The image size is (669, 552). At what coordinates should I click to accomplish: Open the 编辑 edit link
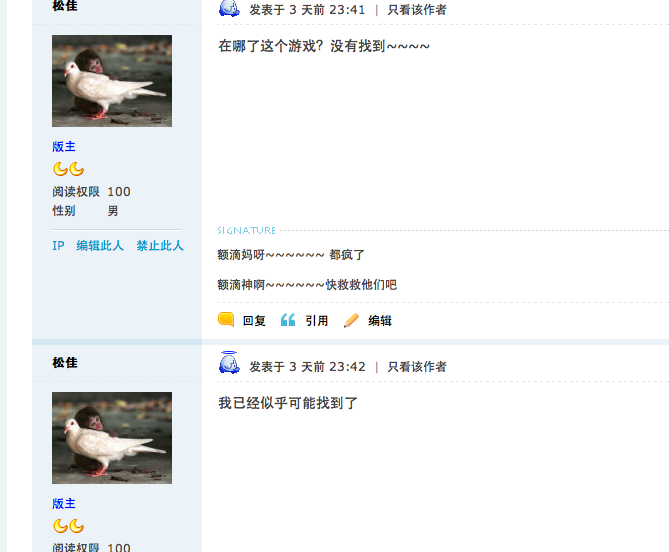[380, 321]
